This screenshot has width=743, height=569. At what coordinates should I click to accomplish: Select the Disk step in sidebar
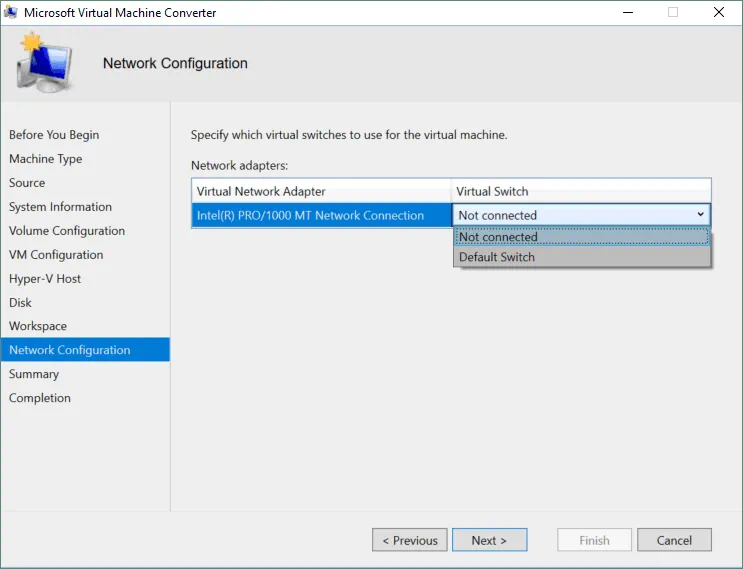point(21,303)
